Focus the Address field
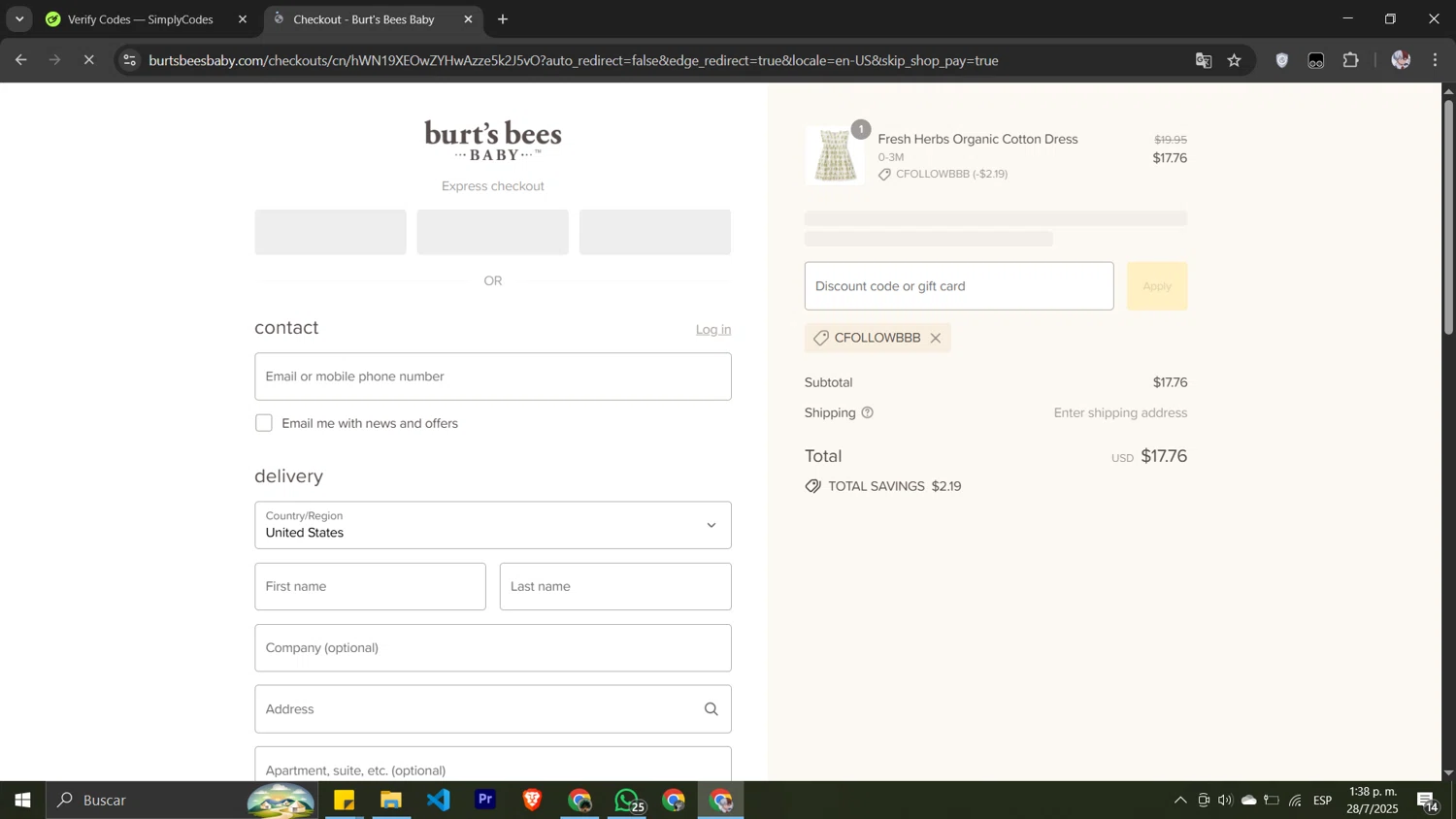 (x=493, y=709)
